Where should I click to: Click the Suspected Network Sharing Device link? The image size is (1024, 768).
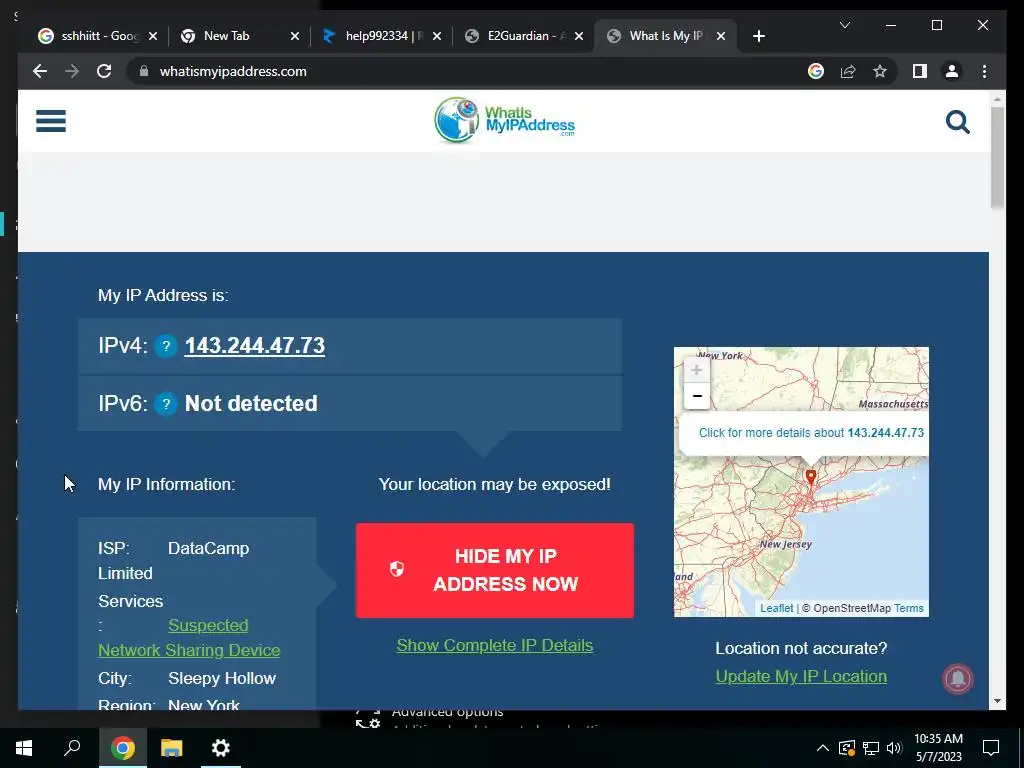(189, 638)
